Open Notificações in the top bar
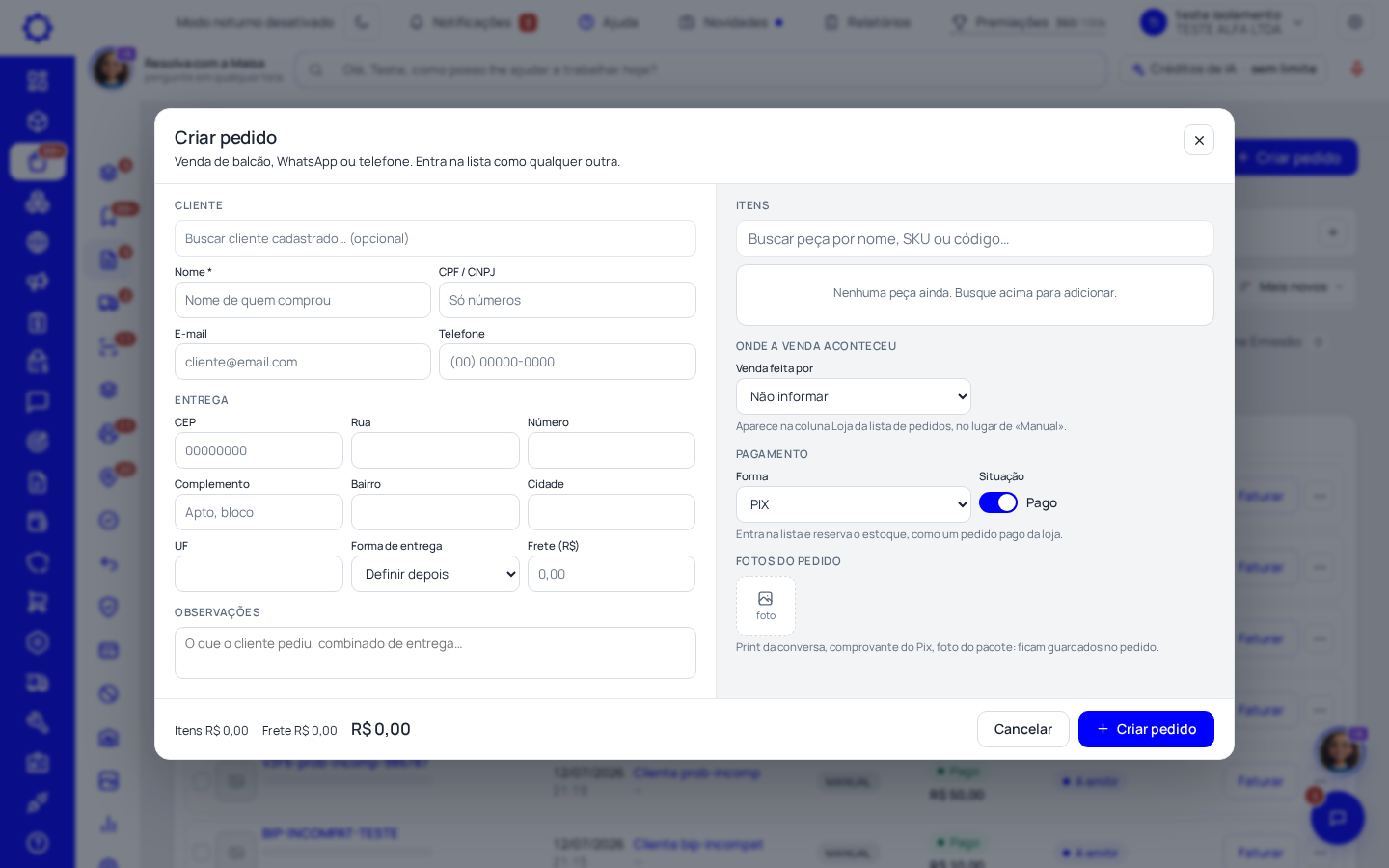Image resolution: width=1389 pixels, height=868 pixels. [473, 22]
